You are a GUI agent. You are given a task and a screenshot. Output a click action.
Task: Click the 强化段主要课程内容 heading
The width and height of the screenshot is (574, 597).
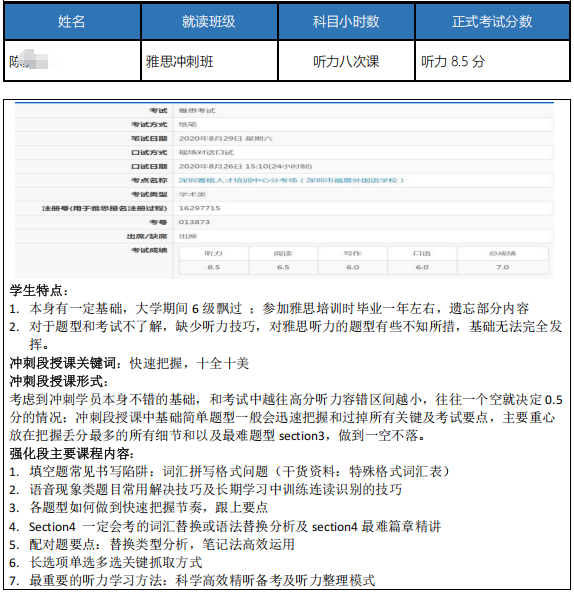click(x=72, y=453)
